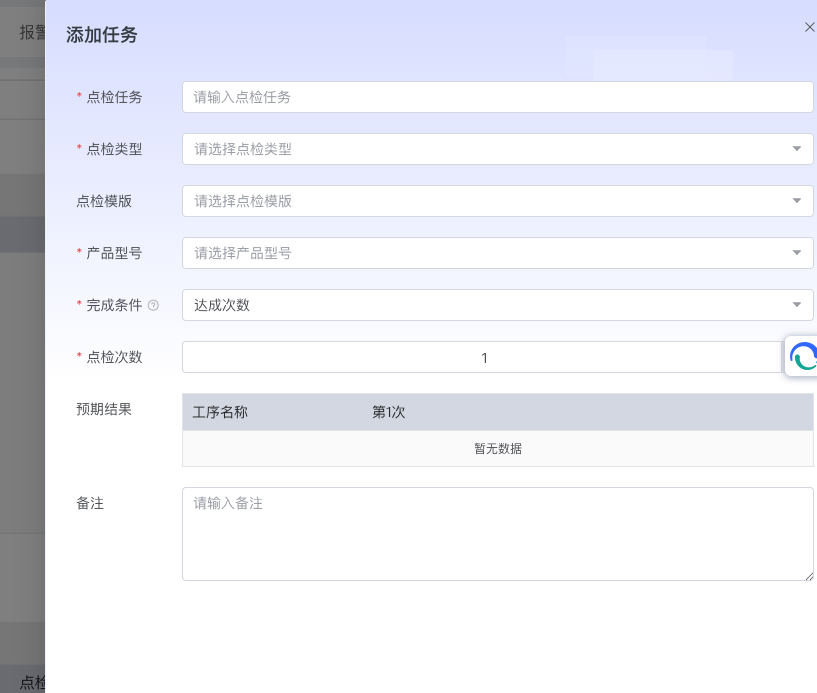Click the dropdown arrow in 完成条件 field
Image resolution: width=817 pixels, height=693 pixels.
click(796, 305)
